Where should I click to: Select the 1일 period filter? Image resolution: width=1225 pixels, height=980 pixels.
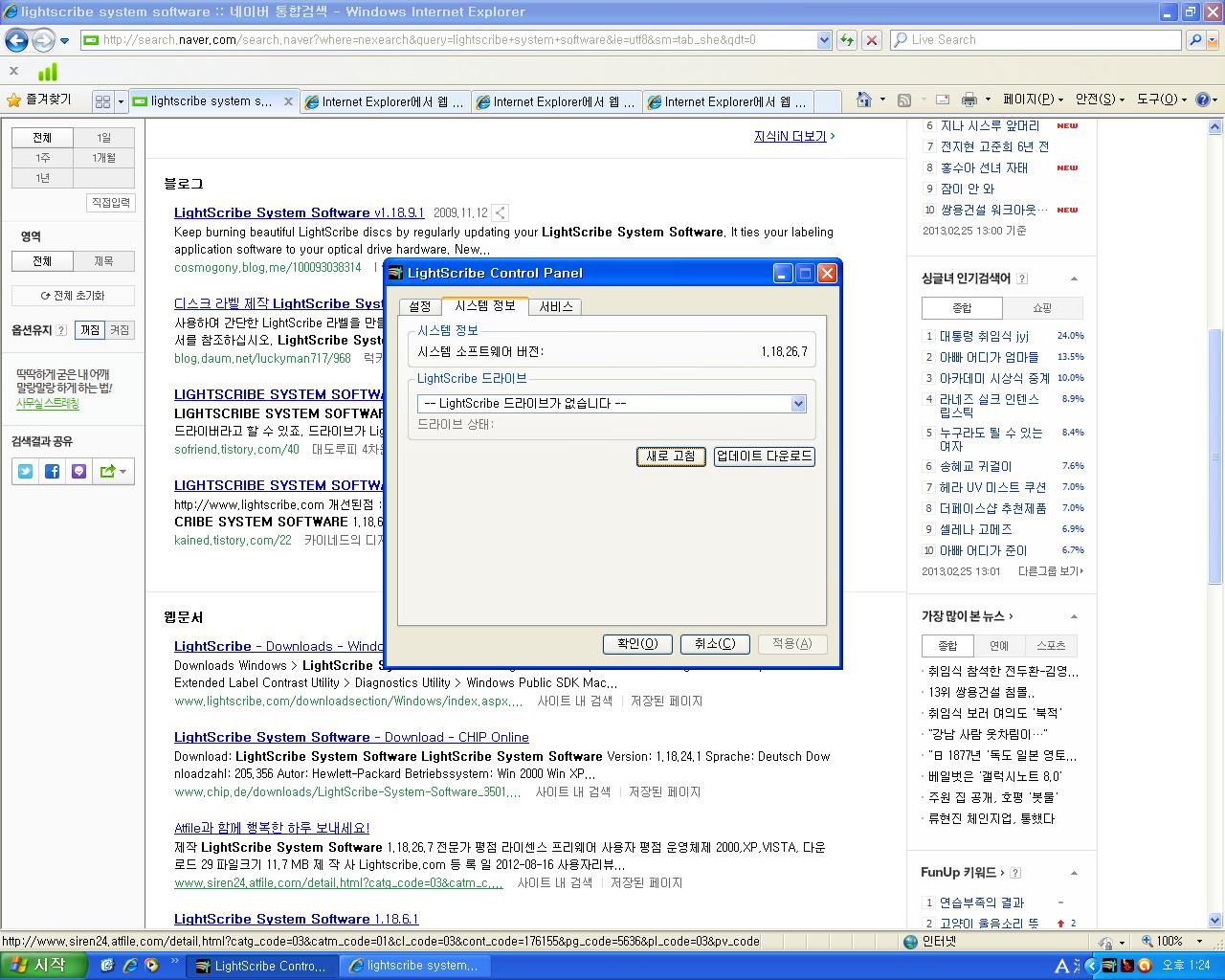103,138
